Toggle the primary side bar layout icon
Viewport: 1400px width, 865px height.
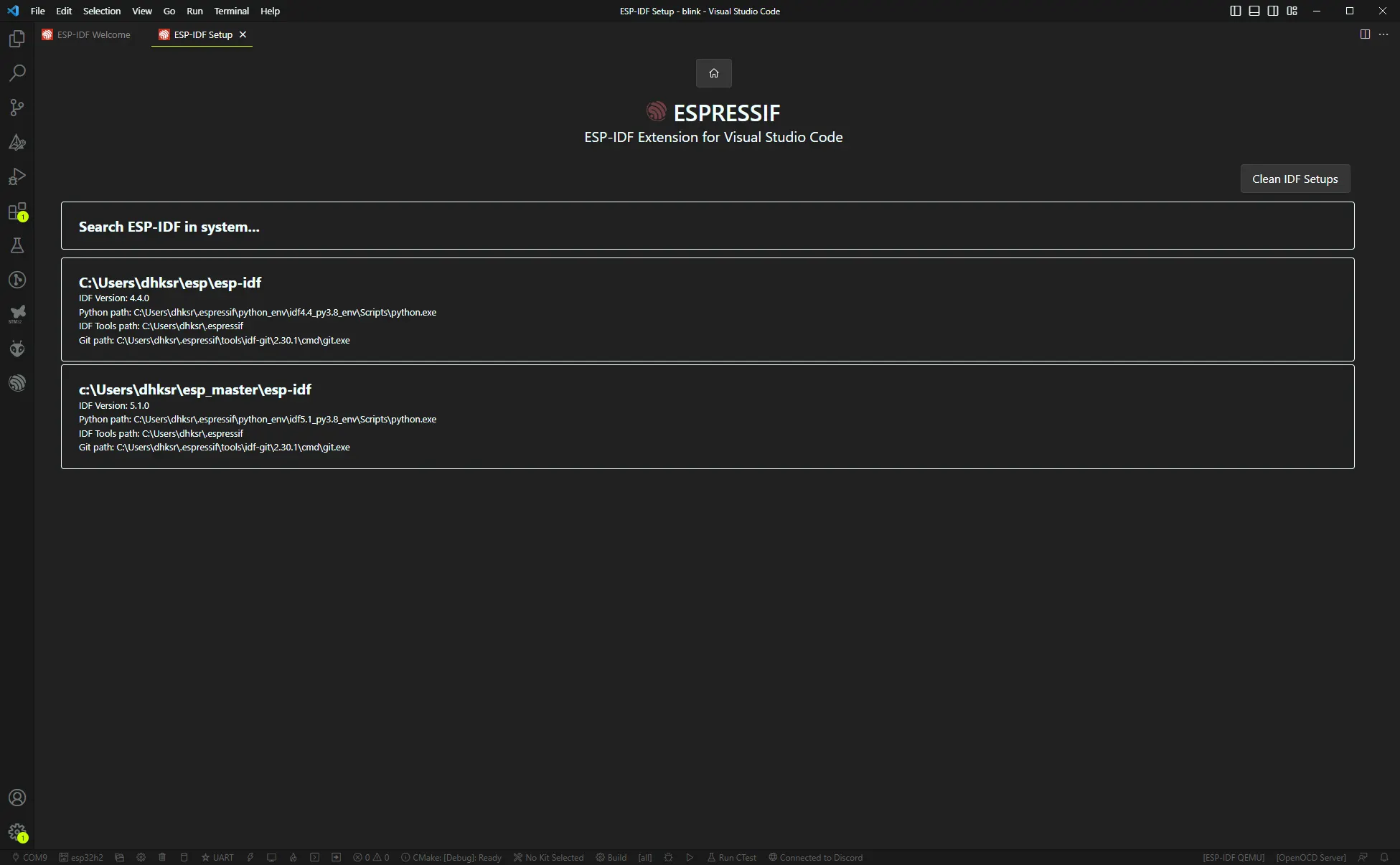pos(1235,11)
